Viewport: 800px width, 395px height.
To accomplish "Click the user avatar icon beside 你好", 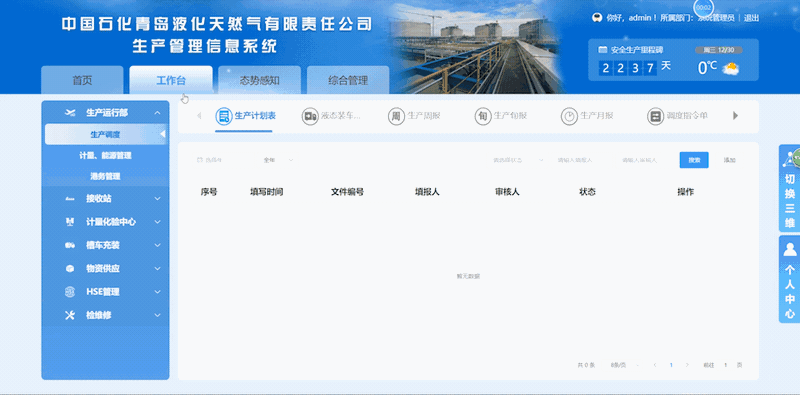I will click(x=596, y=17).
